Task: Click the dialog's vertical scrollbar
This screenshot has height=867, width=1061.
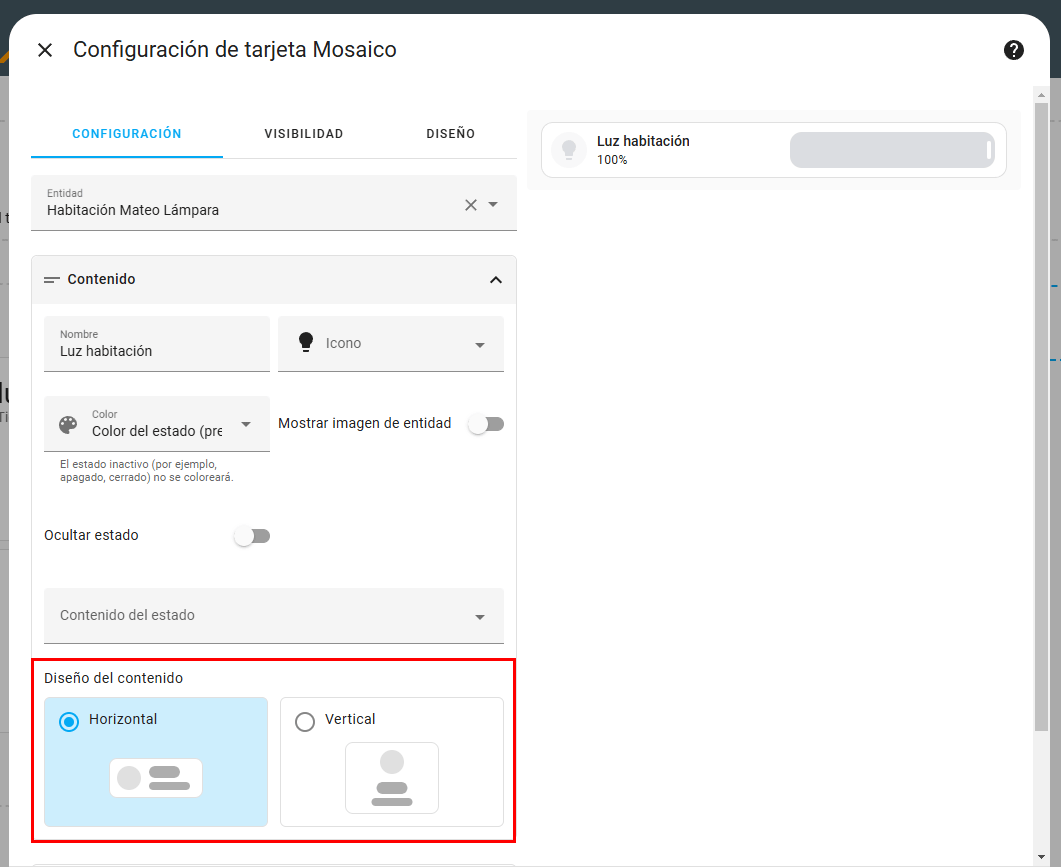Action: 1041,417
